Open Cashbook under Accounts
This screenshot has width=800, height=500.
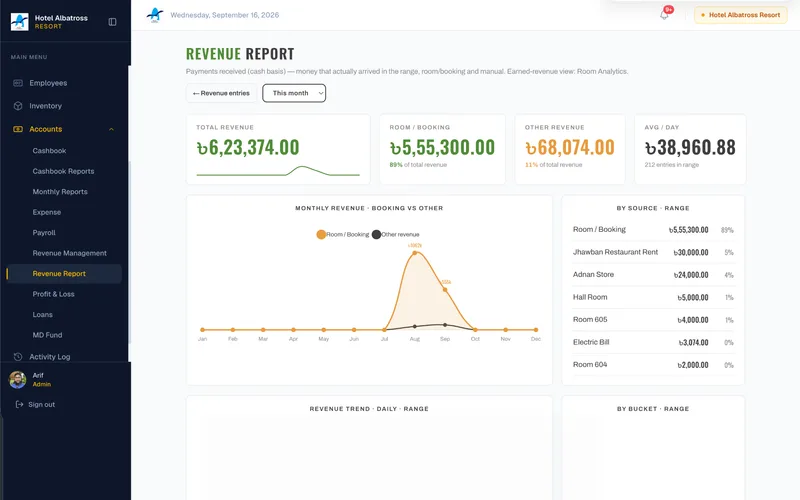coord(49,151)
